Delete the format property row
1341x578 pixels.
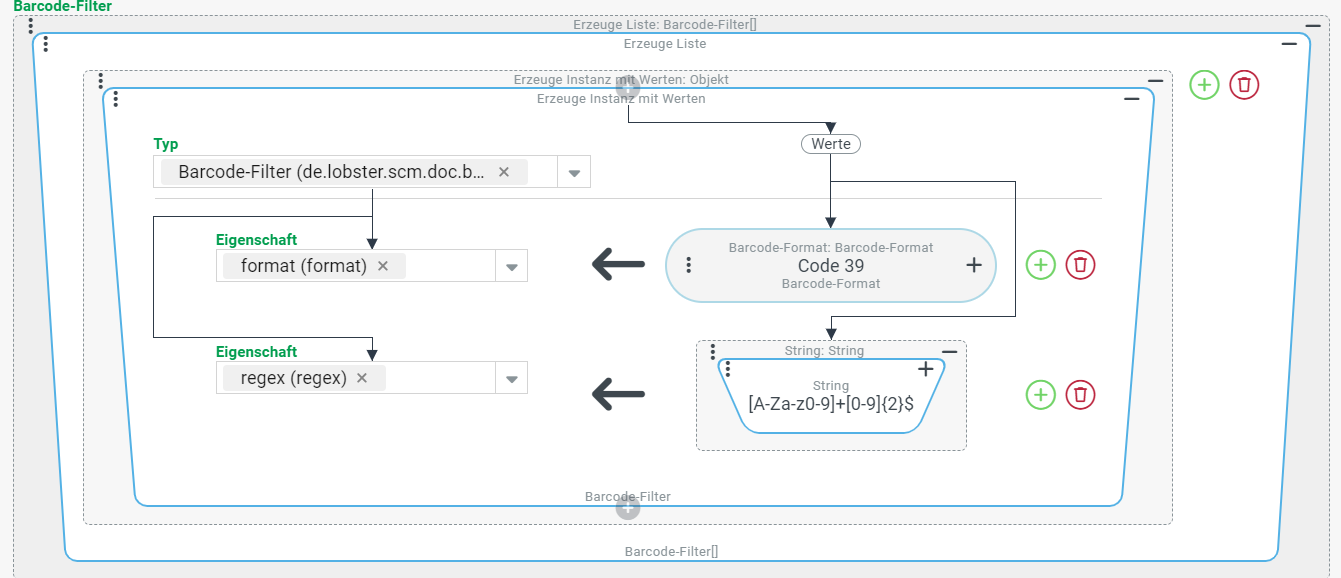tap(1080, 265)
